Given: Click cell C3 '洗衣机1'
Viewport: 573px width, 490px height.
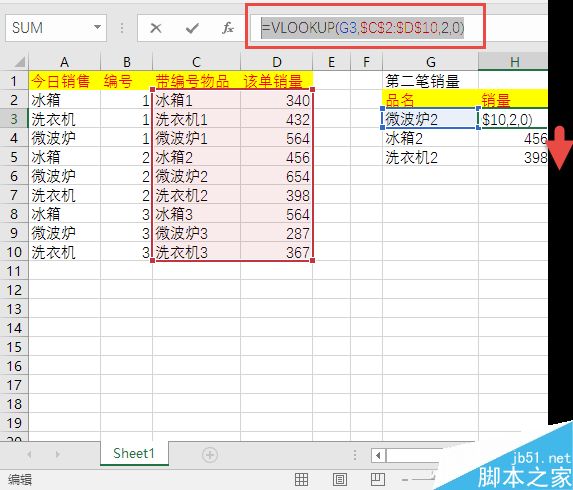Looking at the screenshot, I should (x=196, y=119).
